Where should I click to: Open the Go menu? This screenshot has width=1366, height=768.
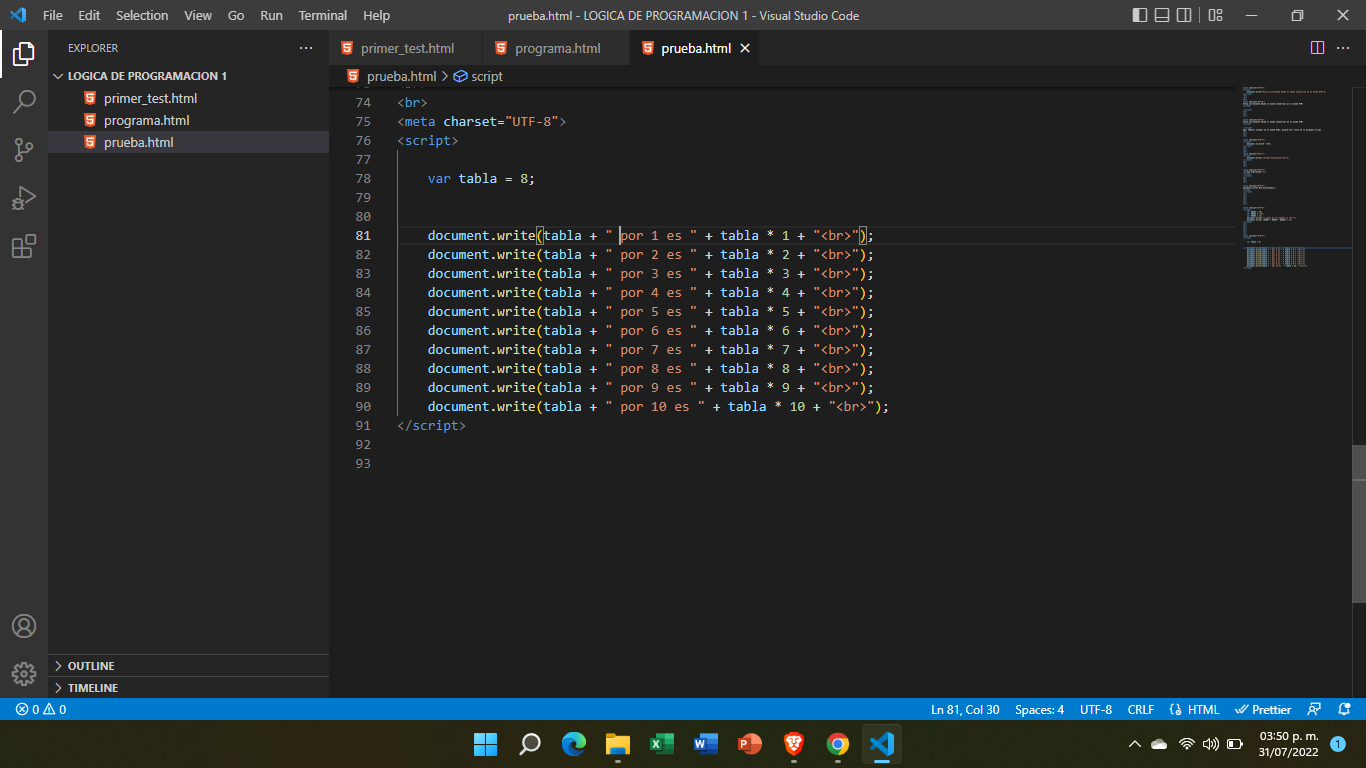(236, 15)
